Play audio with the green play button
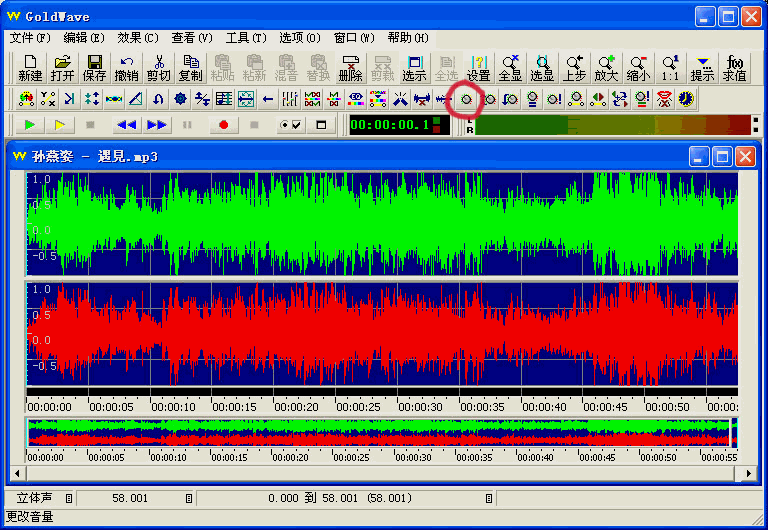The width and height of the screenshot is (768, 530). [x=29, y=125]
